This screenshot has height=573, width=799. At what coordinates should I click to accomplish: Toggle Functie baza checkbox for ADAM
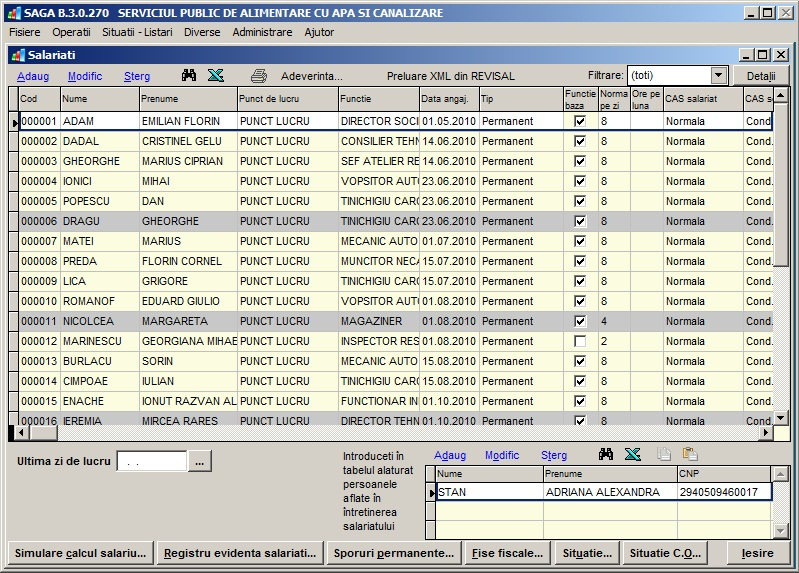tap(580, 121)
